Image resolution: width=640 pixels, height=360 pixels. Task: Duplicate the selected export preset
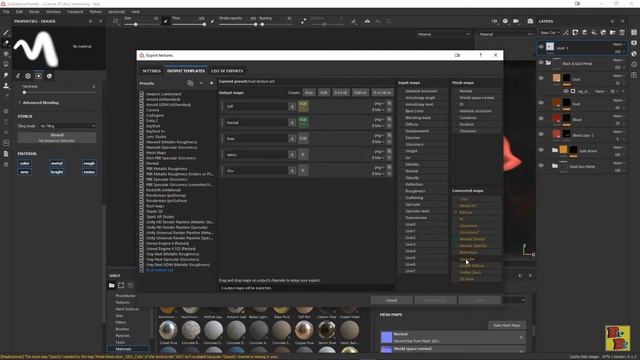point(190,83)
